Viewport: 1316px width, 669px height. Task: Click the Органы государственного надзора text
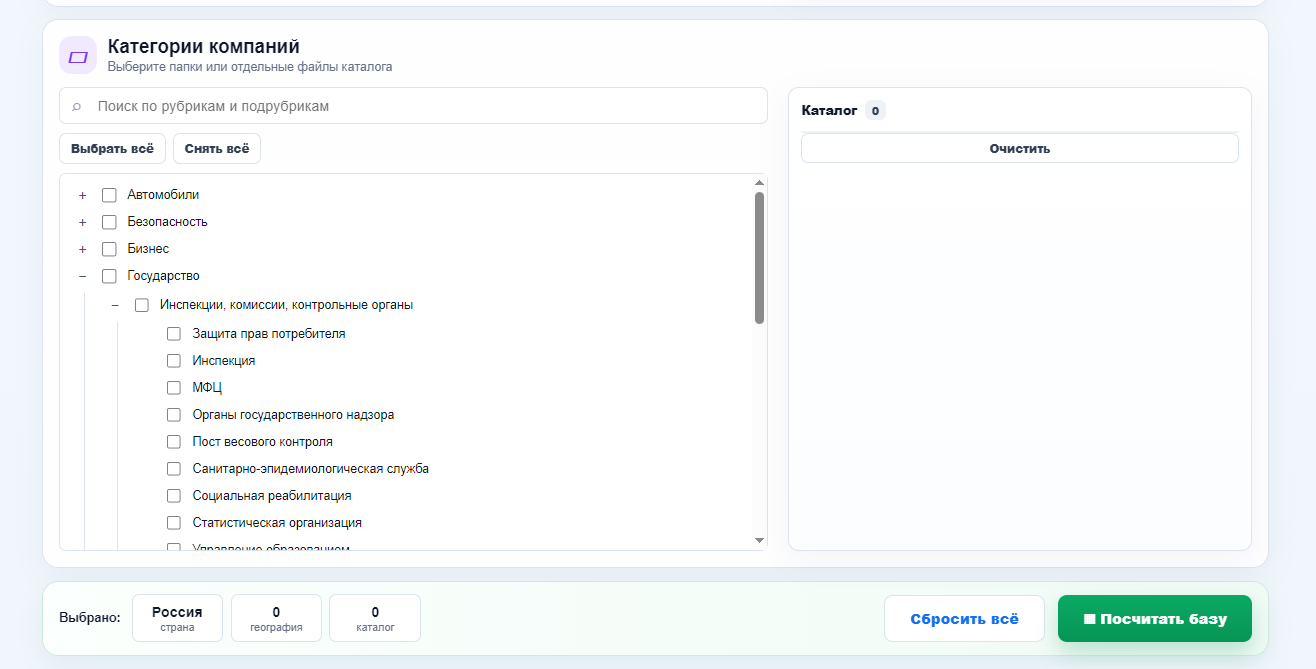293,415
